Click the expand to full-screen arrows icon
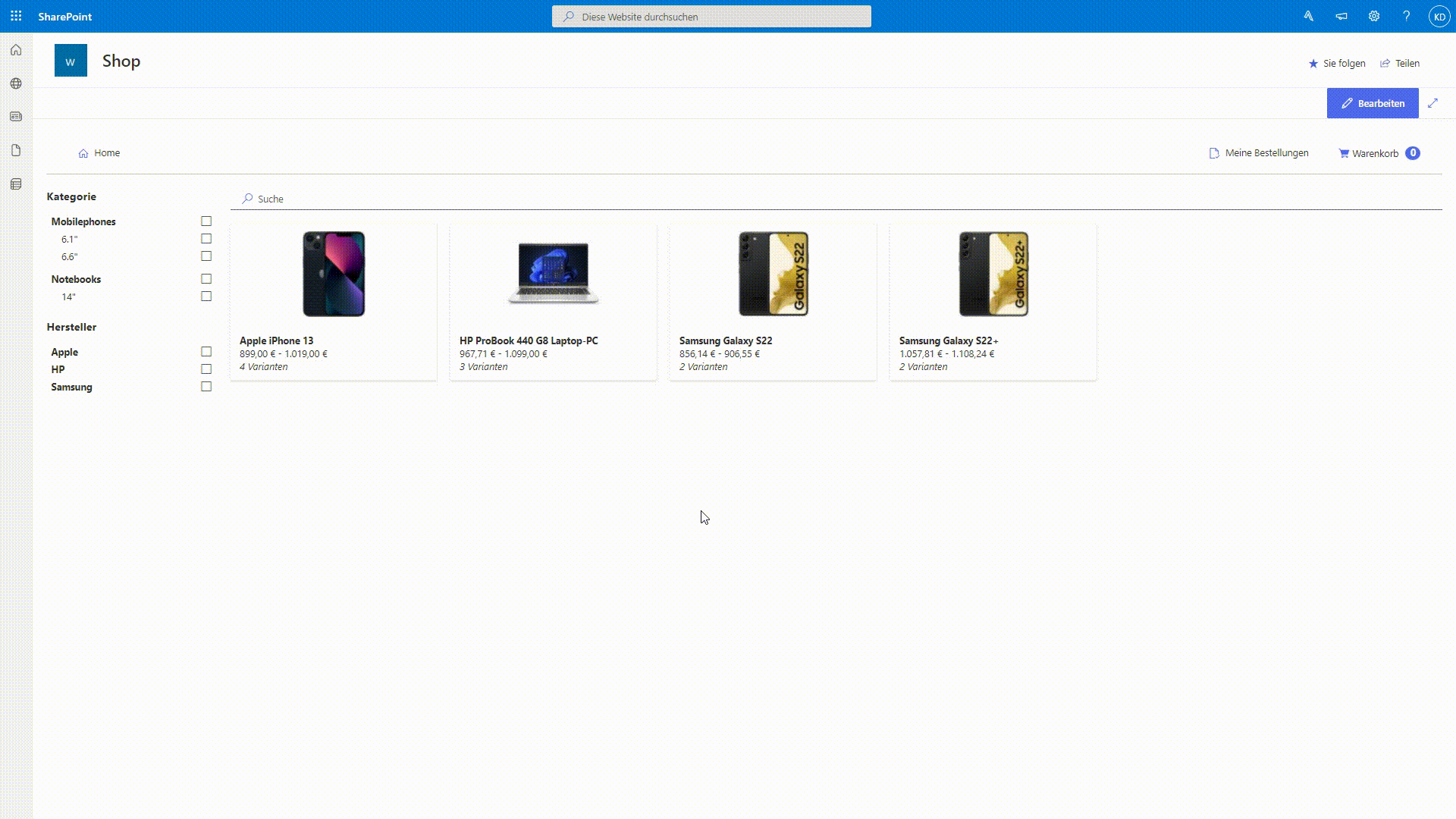Image resolution: width=1456 pixels, height=819 pixels. 1432,103
